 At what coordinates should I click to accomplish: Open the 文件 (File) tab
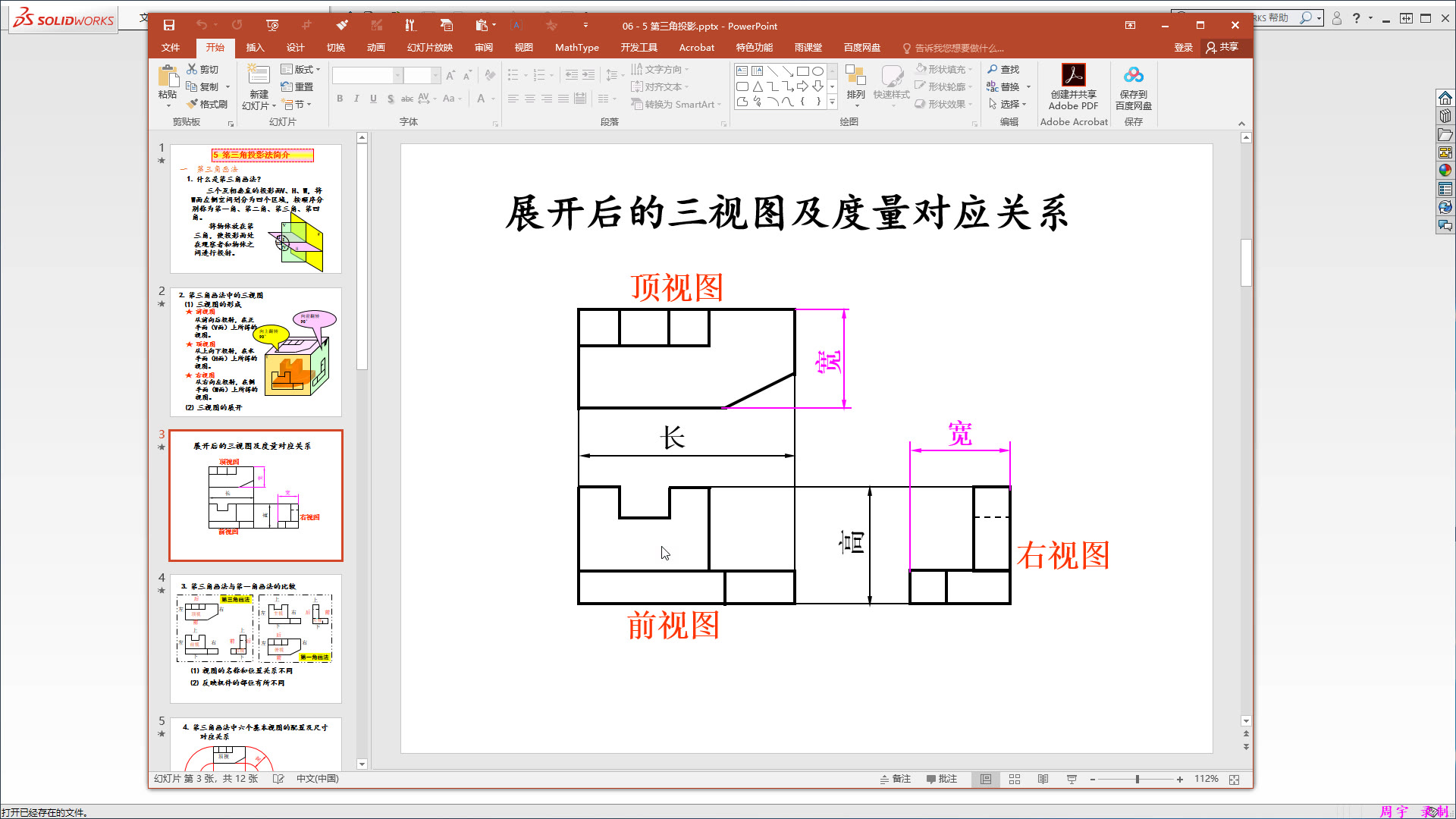coord(171,47)
